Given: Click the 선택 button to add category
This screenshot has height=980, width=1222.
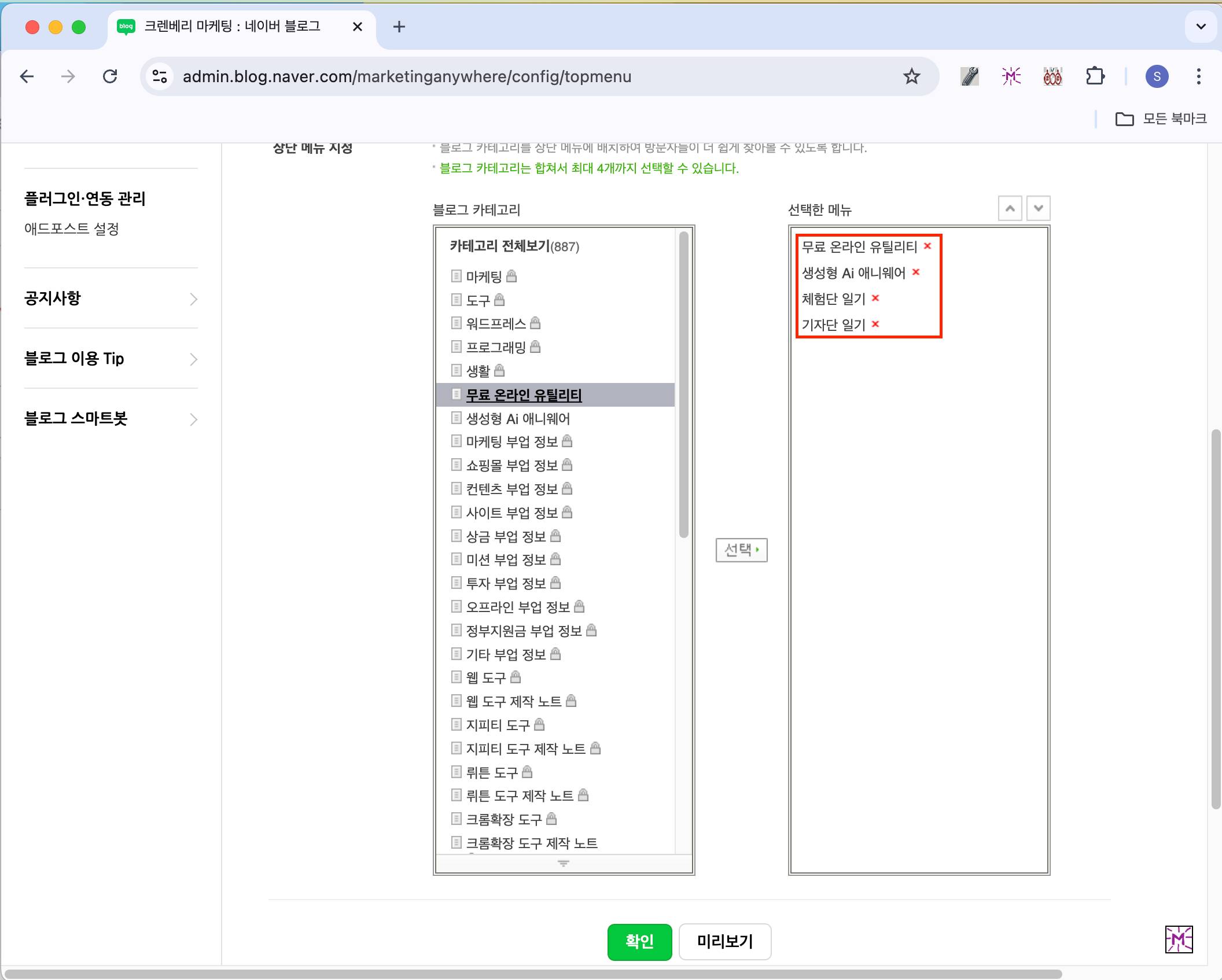Looking at the screenshot, I should tap(741, 550).
